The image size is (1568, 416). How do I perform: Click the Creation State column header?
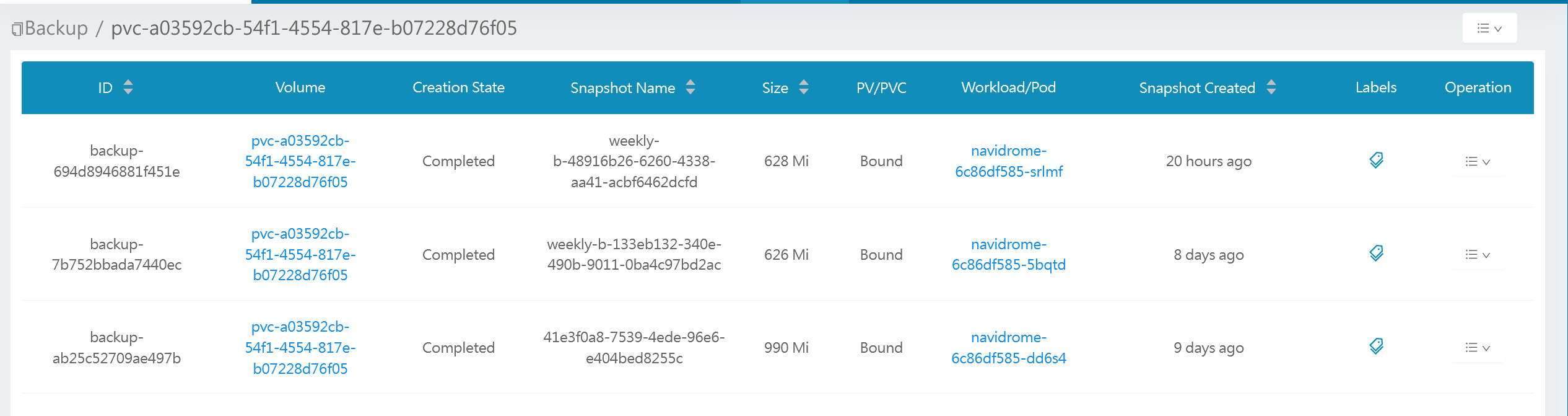458,87
